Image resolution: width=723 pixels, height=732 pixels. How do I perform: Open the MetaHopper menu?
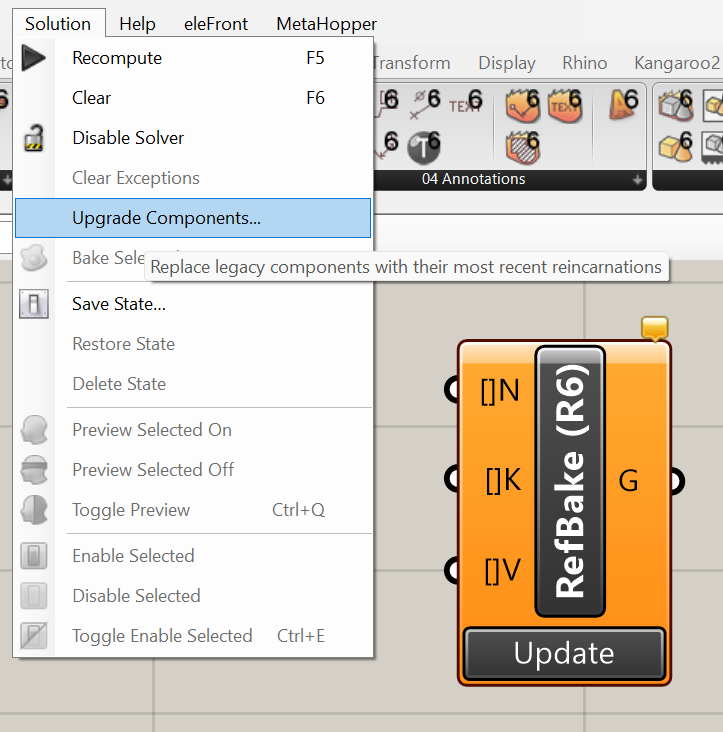326,24
